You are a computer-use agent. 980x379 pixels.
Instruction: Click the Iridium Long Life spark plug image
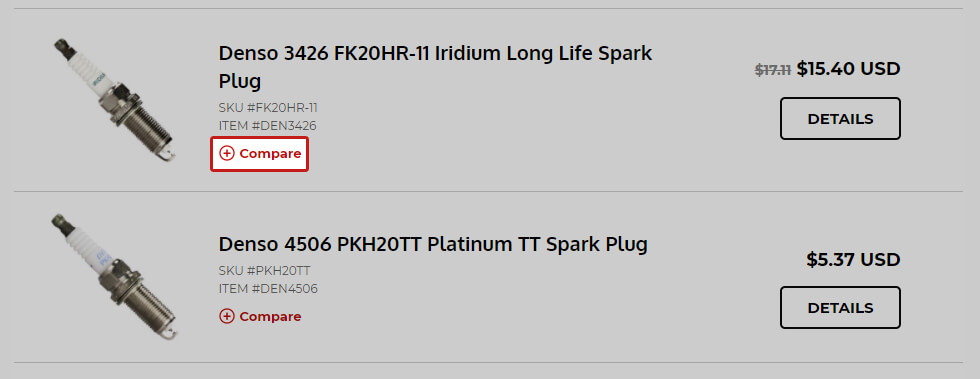(114, 99)
